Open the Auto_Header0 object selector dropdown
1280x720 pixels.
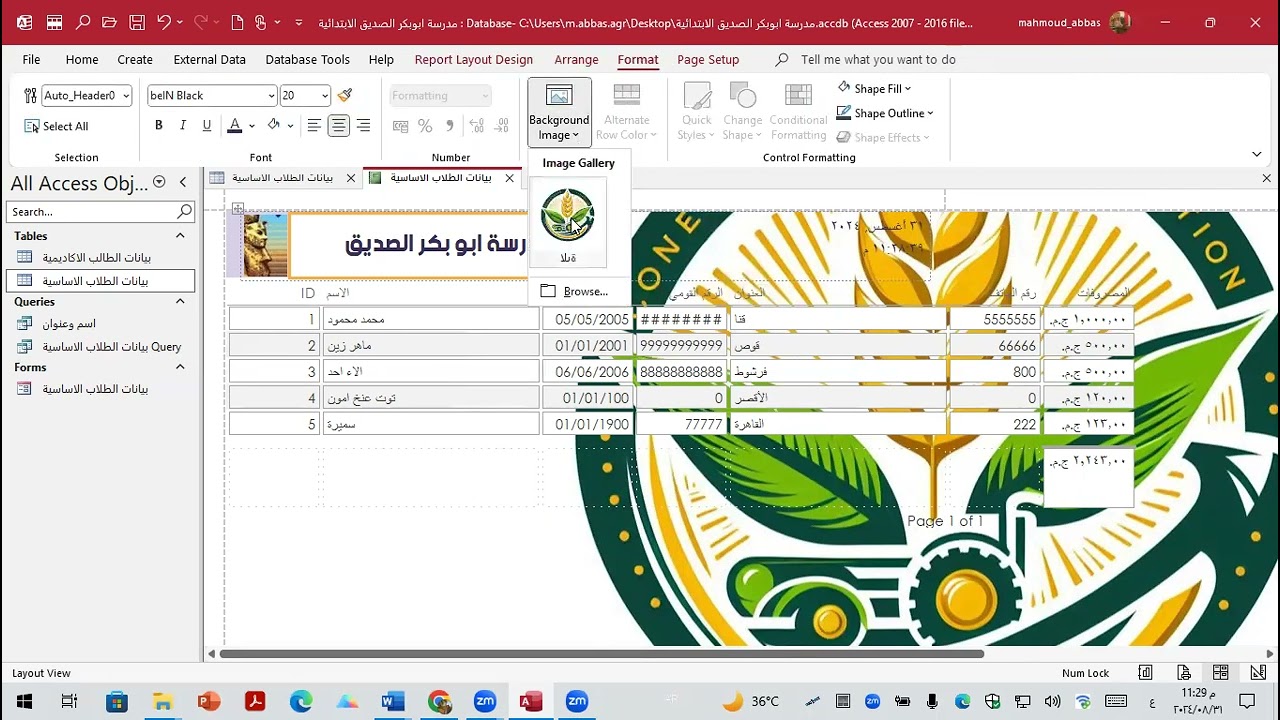point(126,96)
